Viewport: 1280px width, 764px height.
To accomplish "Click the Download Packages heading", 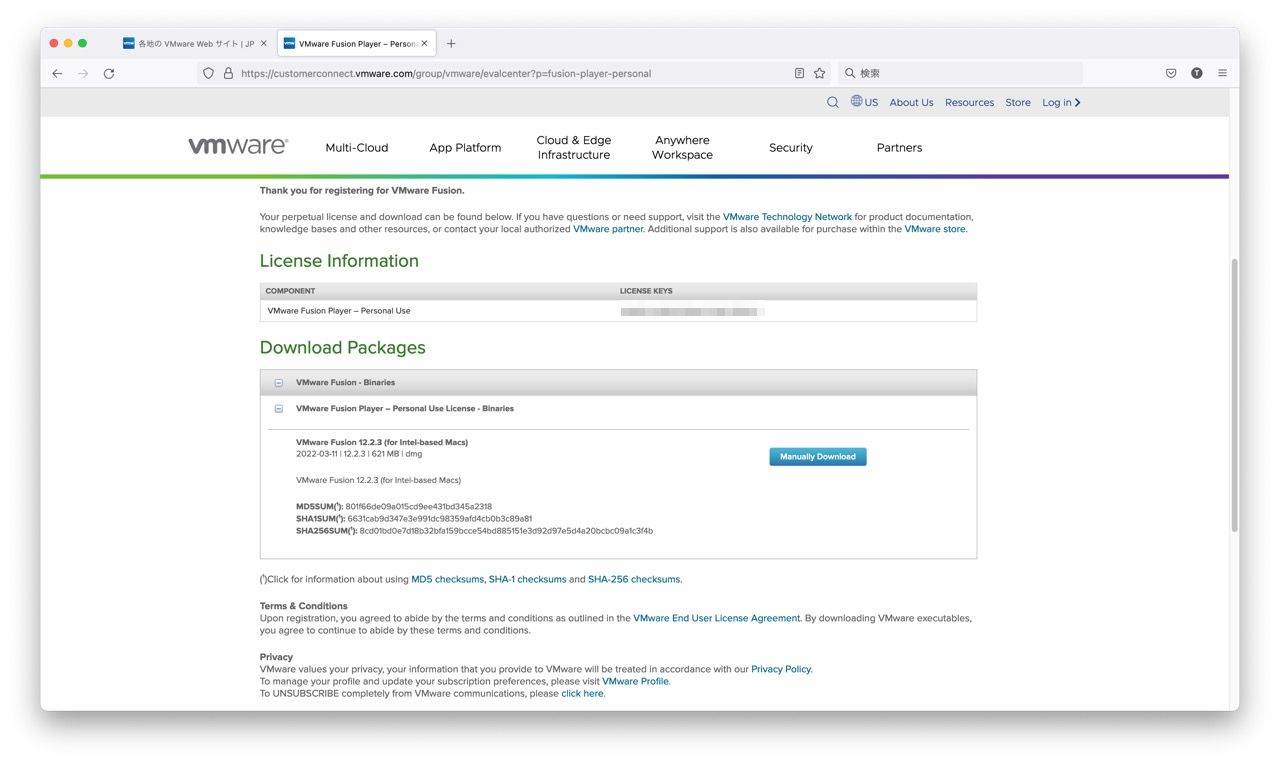I will coord(343,348).
